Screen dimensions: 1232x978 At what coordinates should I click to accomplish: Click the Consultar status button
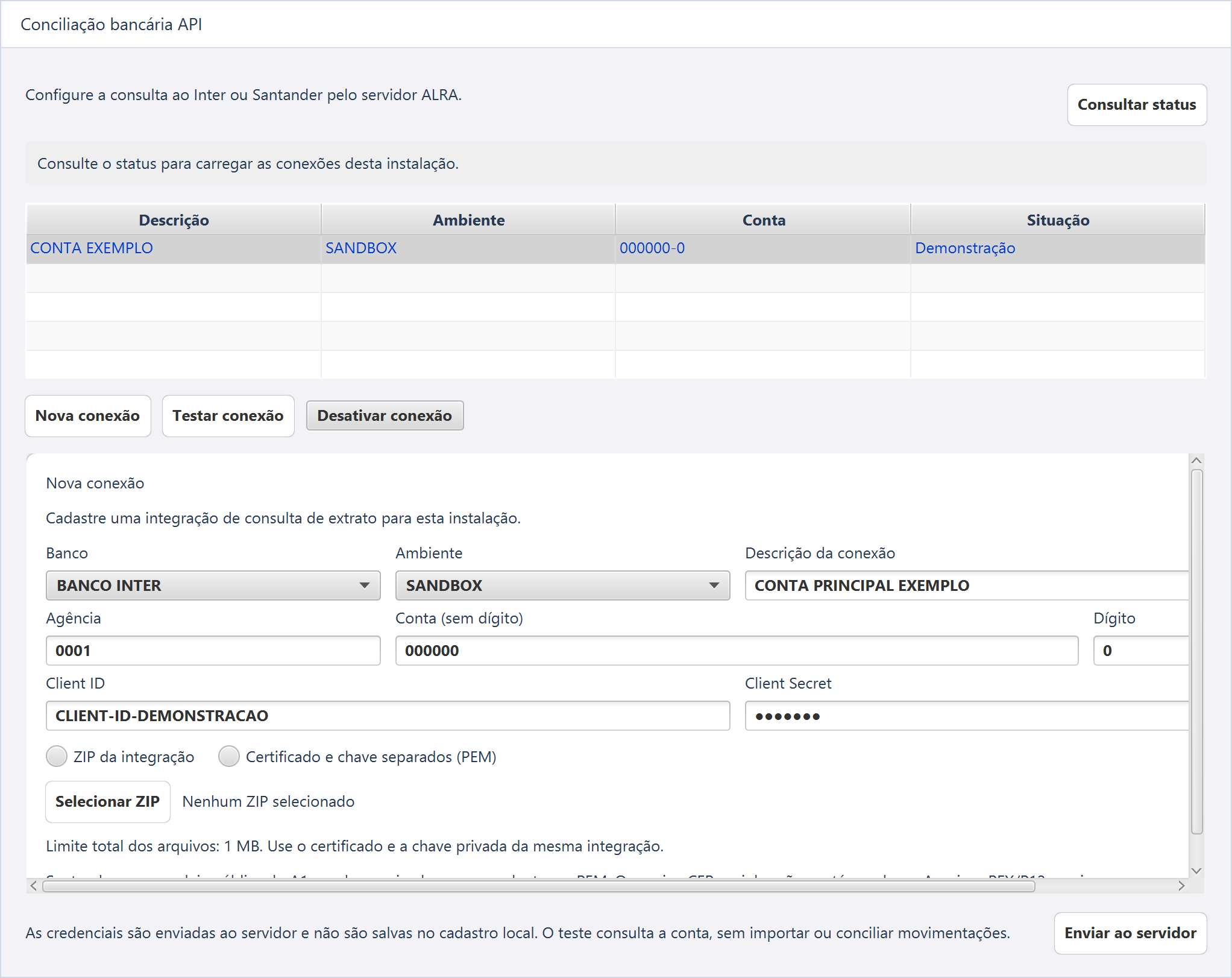(x=1137, y=105)
